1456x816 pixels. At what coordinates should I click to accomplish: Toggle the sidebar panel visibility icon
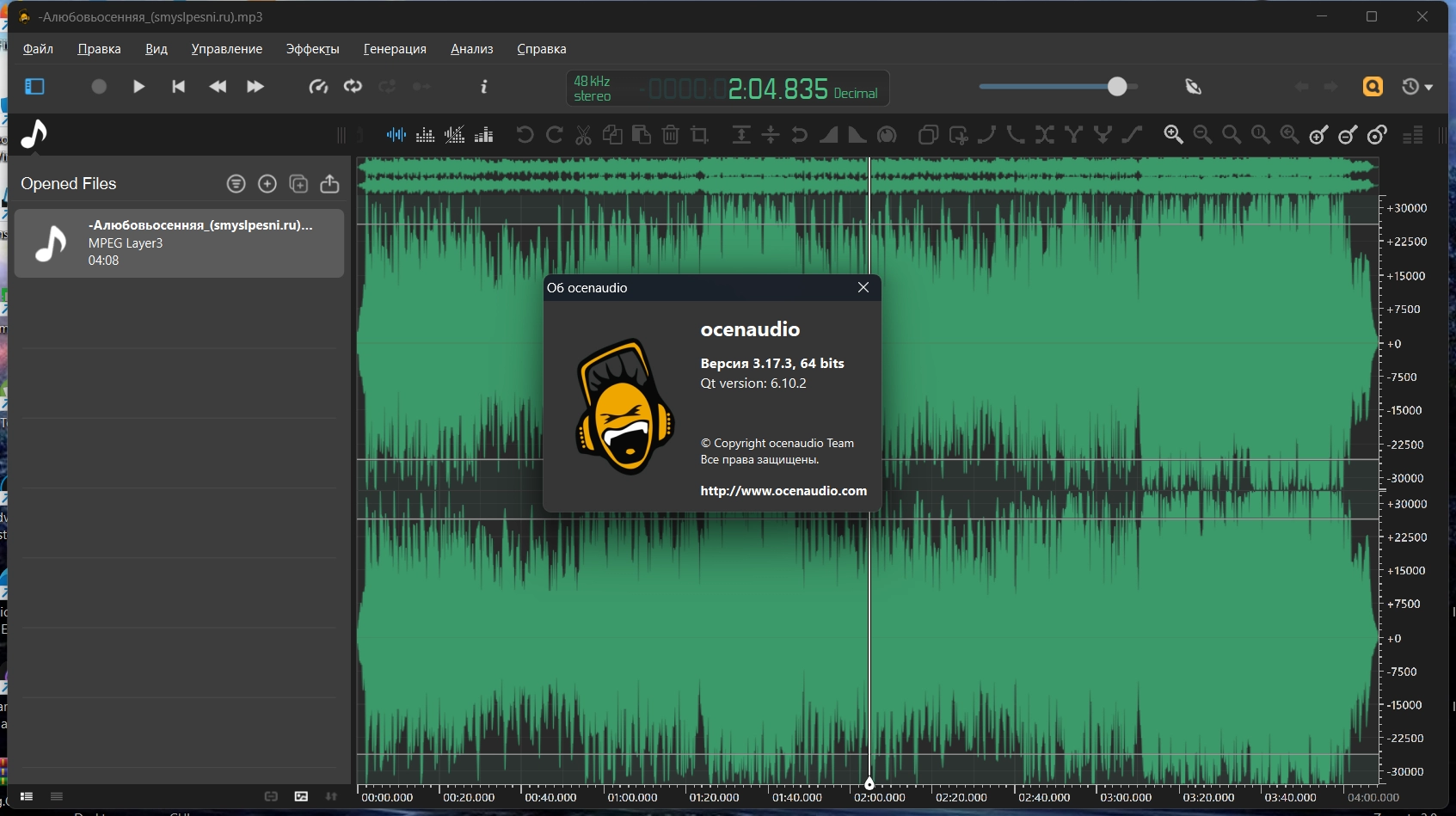[x=34, y=87]
